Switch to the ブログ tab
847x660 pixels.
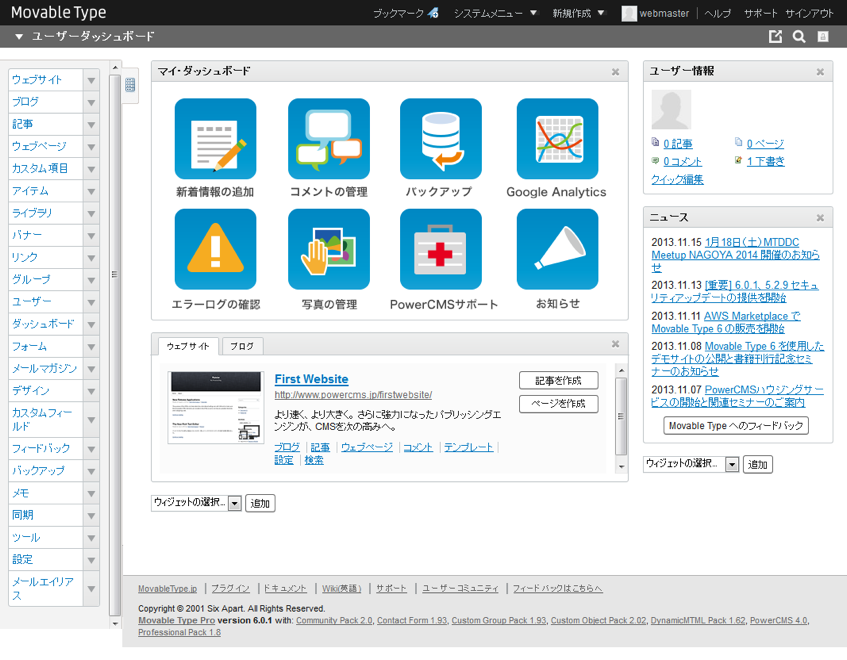click(242, 346)
